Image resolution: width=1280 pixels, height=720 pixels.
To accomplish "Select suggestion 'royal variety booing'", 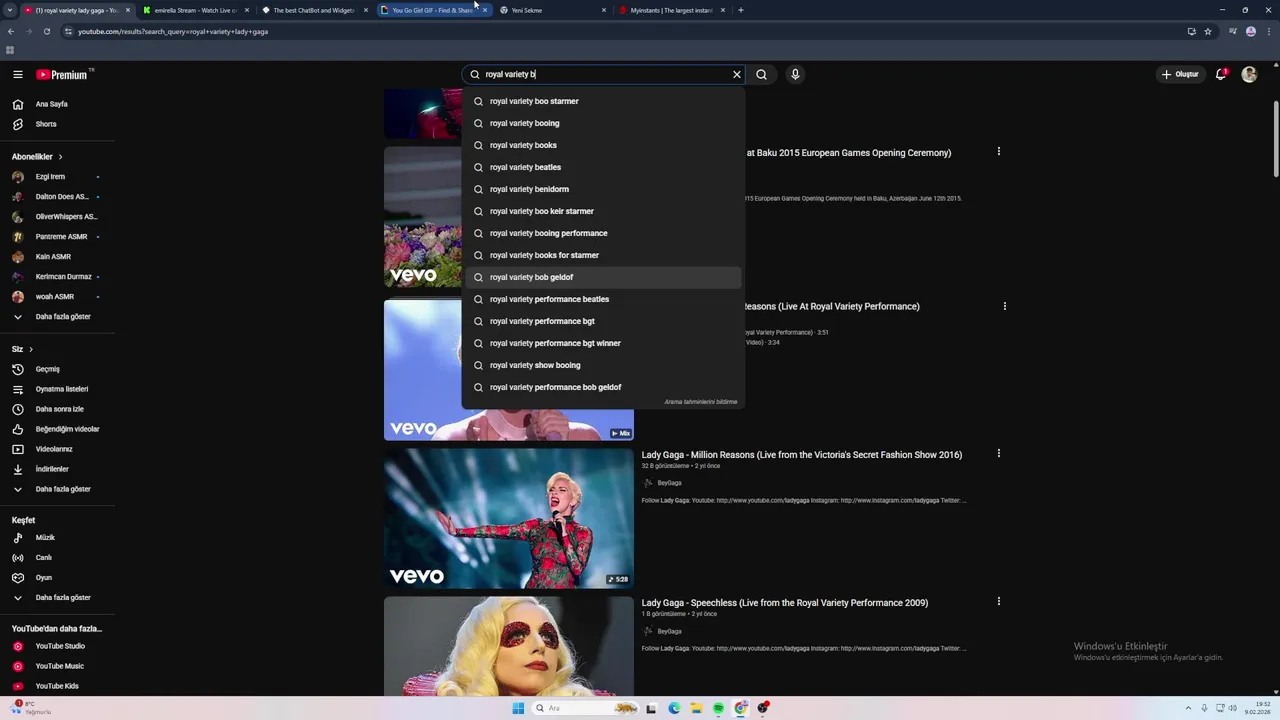I will point(603,123).
